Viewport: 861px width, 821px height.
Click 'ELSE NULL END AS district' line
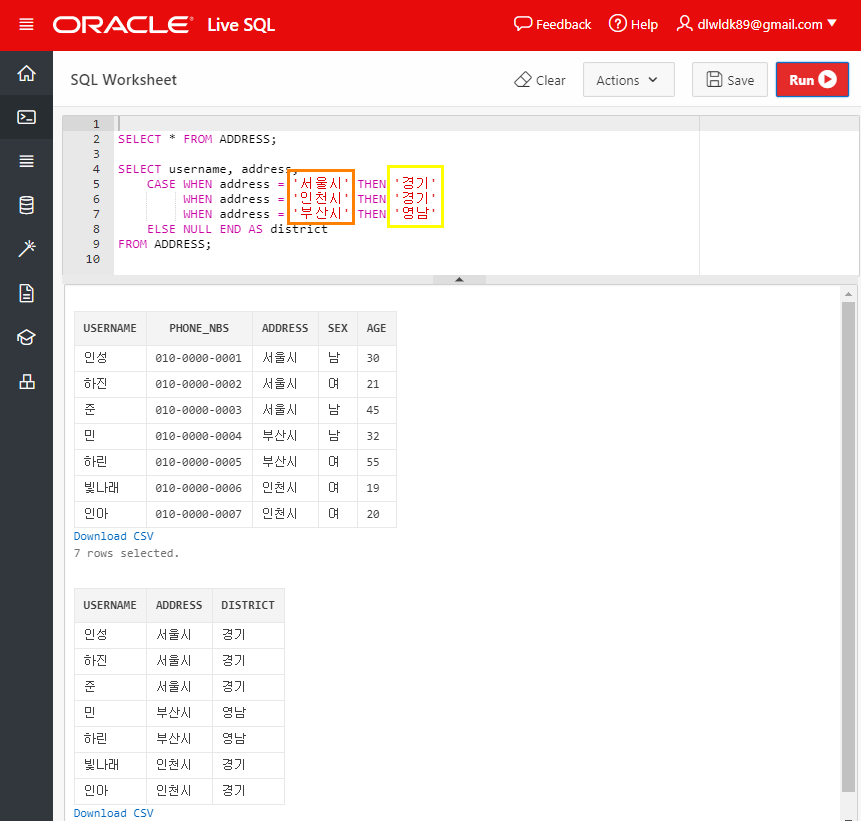point(237,229)
